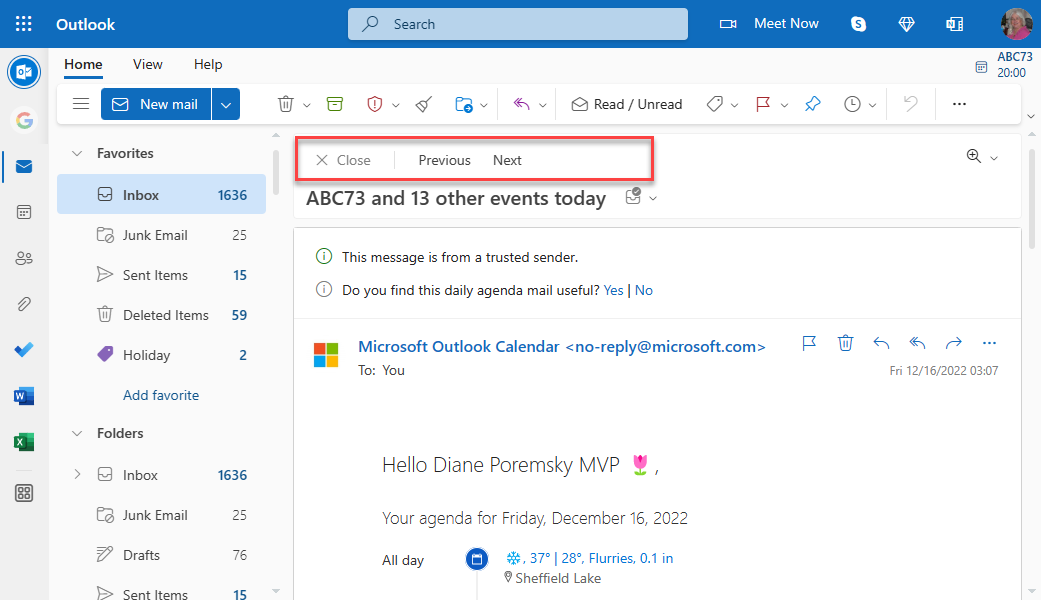Image resolution: width=1041 pixels, height=600 pixels.
Task: Archive the message
Action: pyautogui.click(x=335, y=104)
